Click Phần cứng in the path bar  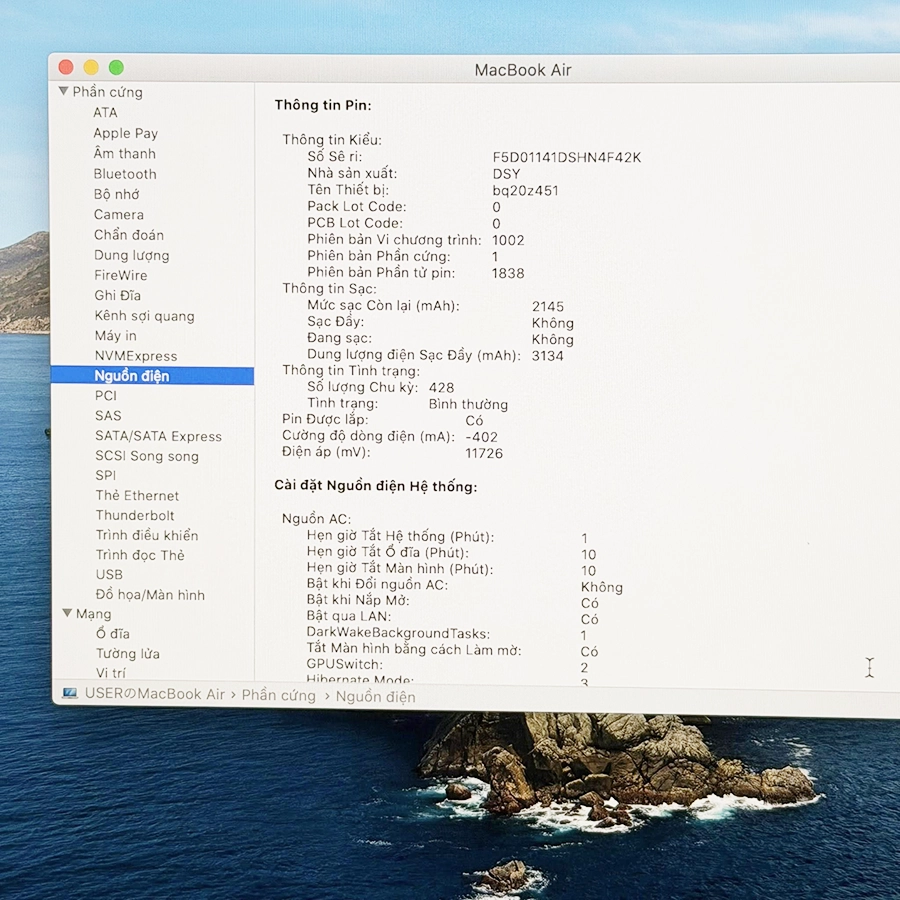tap(278, 695)
